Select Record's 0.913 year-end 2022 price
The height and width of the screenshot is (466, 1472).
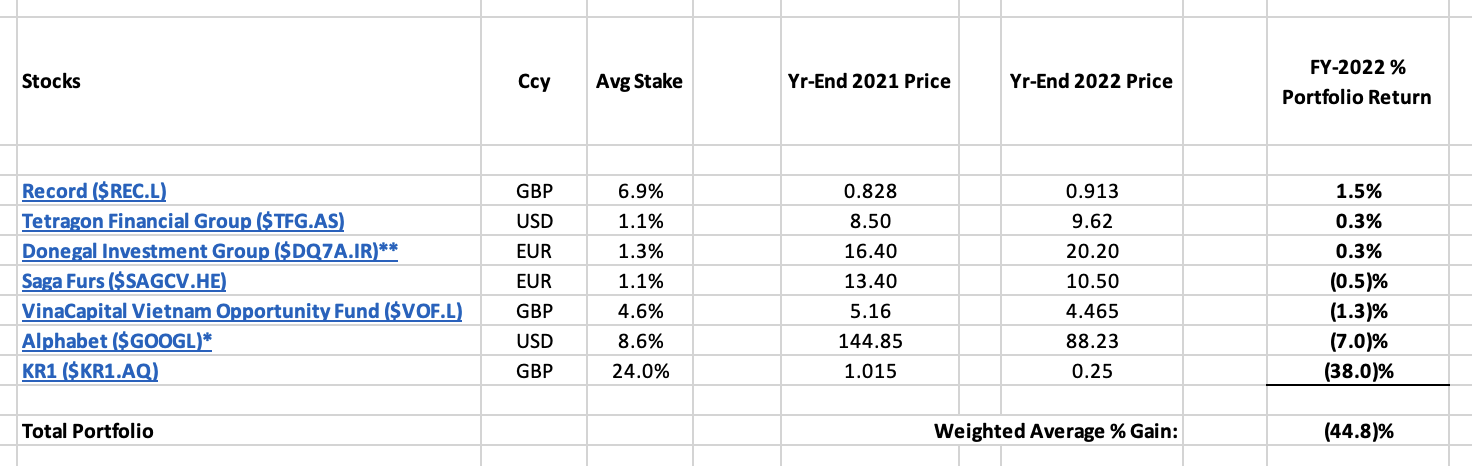coord(1091,190)
